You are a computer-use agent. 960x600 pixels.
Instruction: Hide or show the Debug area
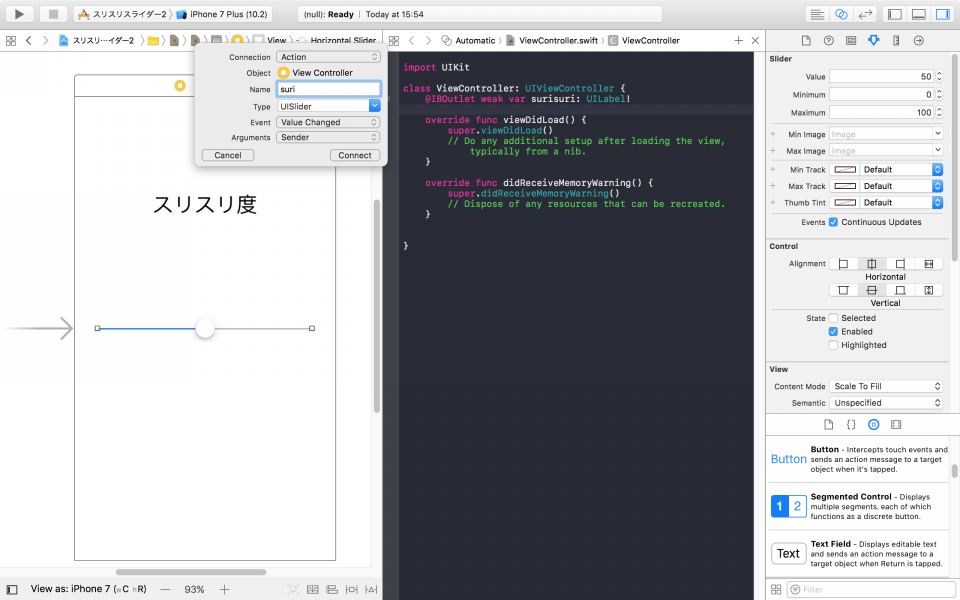(918, 14)
